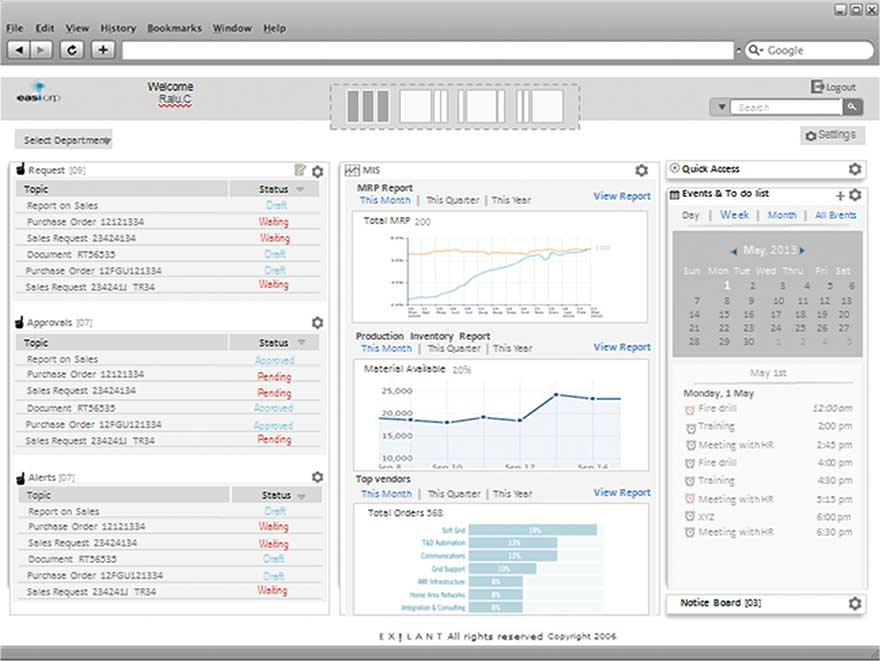Open the MIS panel gear settings

[642, 171]
